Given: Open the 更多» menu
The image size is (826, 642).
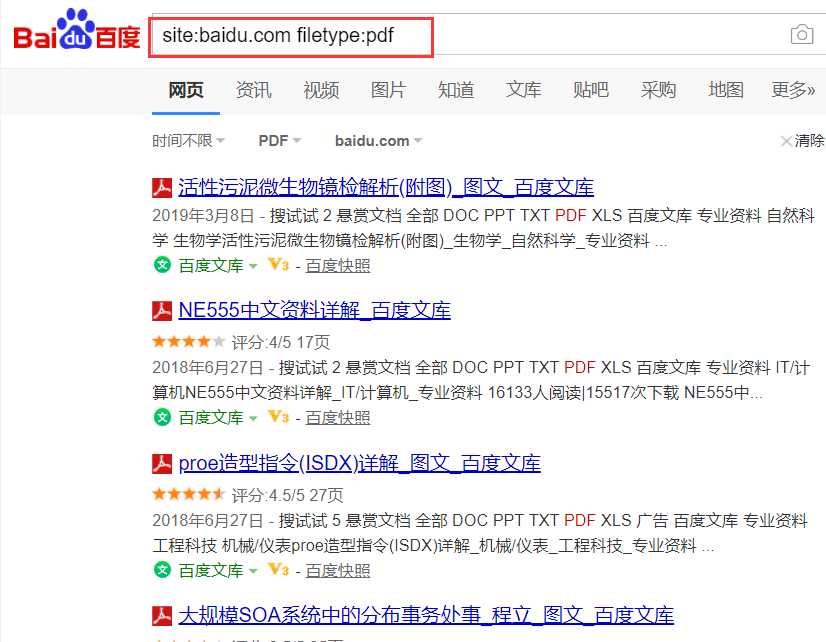Looking at the screenshot, I should point(793,90).
